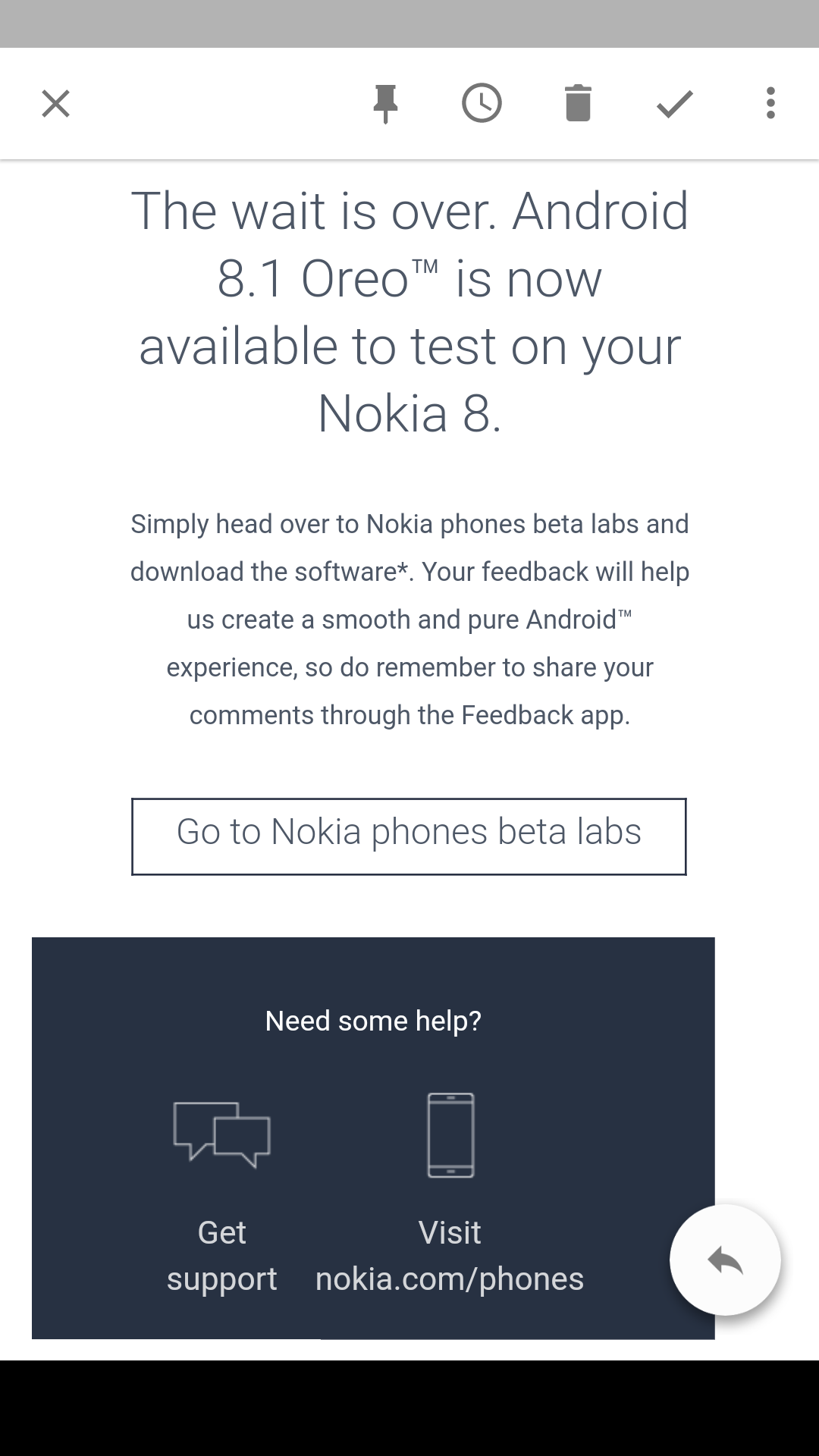Viewport: 819px width, 1456px height.
Task: Tap 'Nokia 8.' in the headline
Action: 409,413
